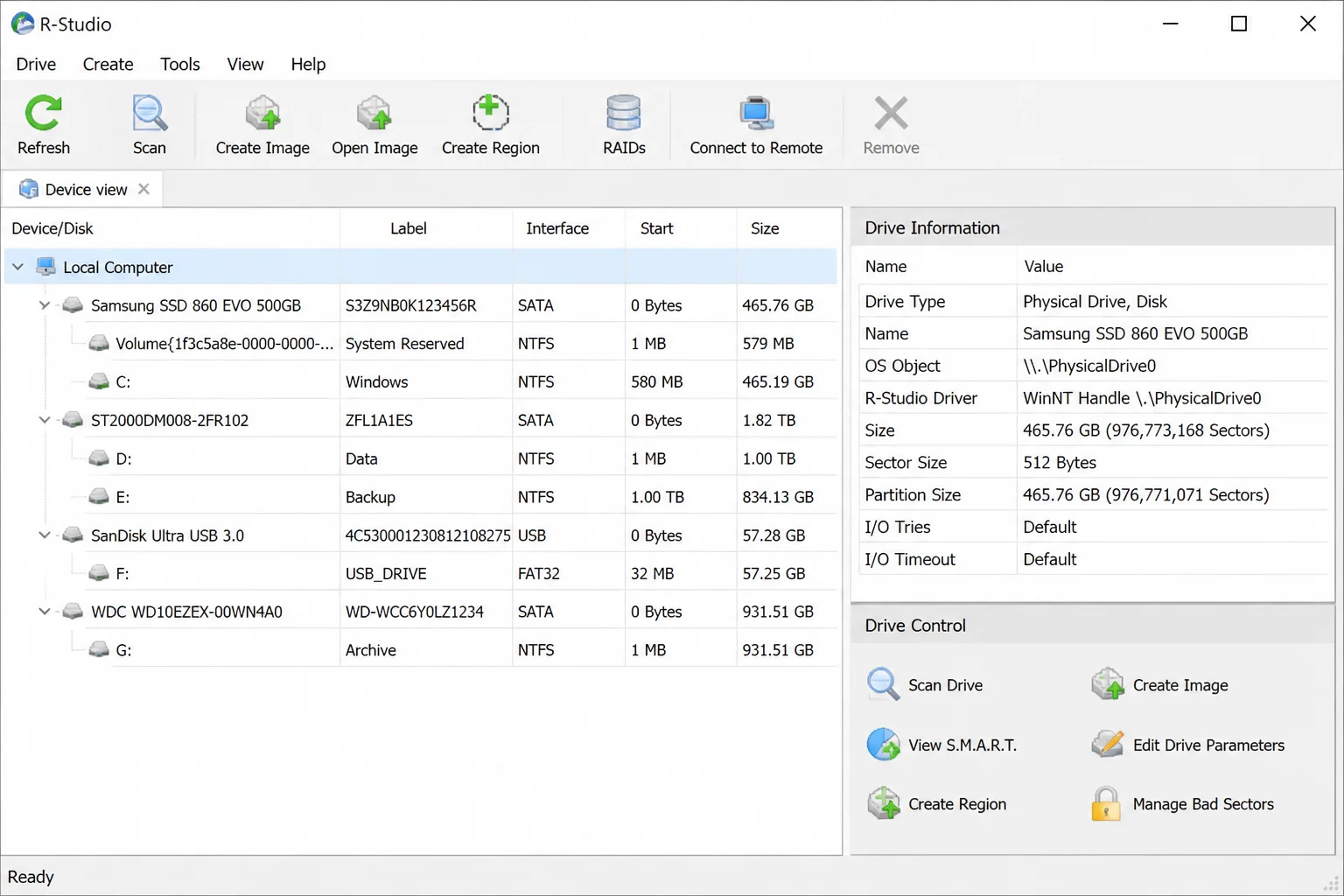The height and width of the screenshot is (896, 1344).
Task: Click the Scan Drive magnifier icon
Action: click(x=883, y=684)
